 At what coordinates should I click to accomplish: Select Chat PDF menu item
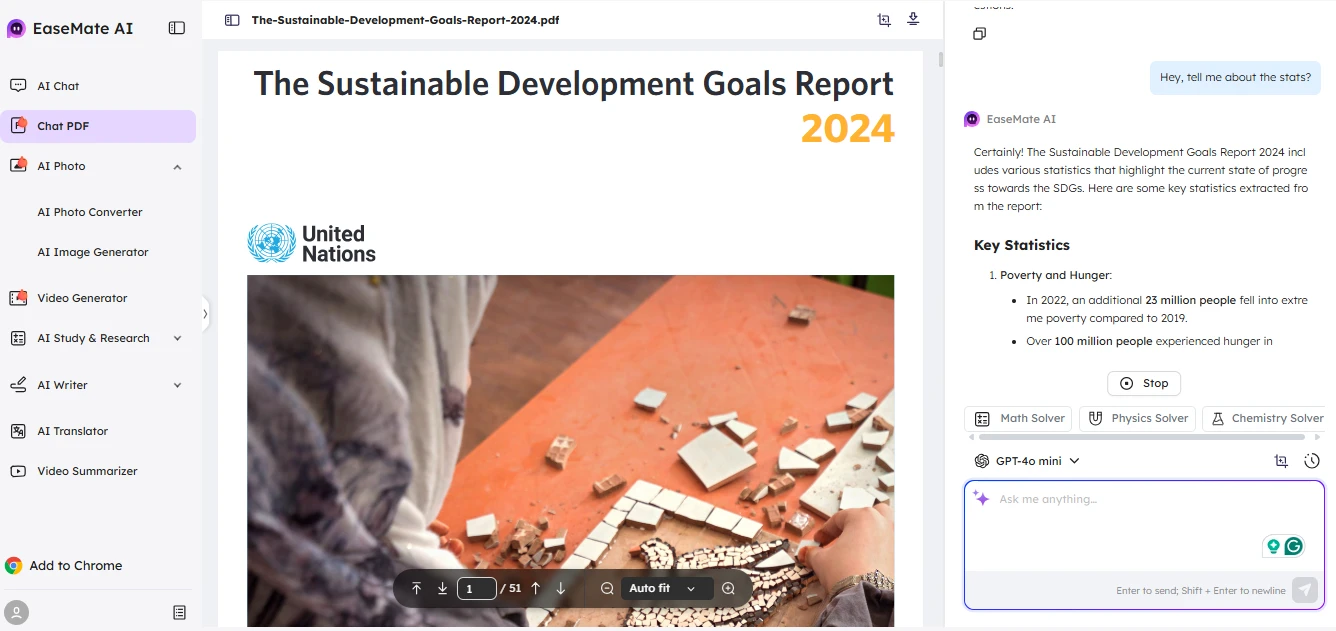point(98,126)
